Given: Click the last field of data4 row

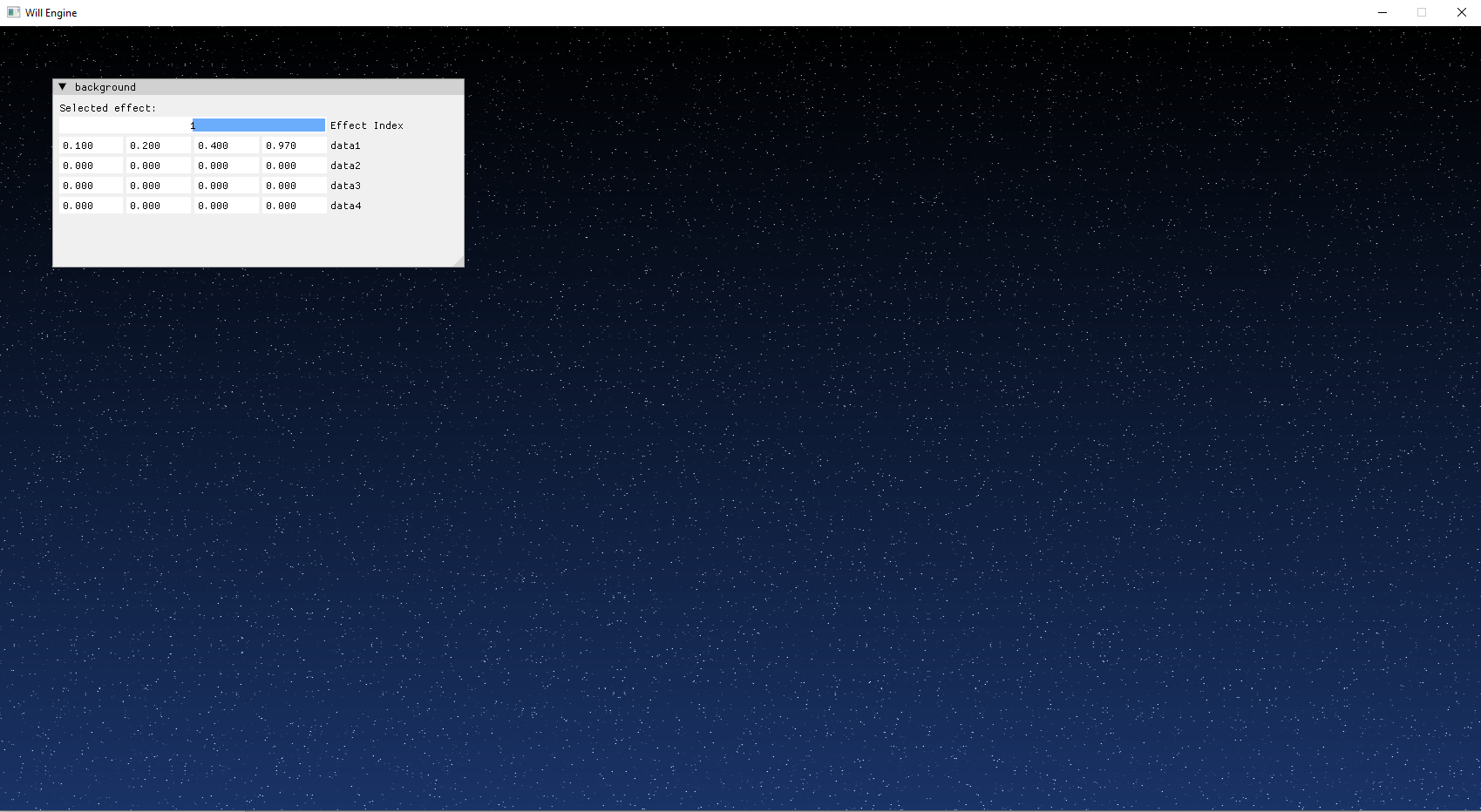Looking at the screenshot, I should click(293, 206).
